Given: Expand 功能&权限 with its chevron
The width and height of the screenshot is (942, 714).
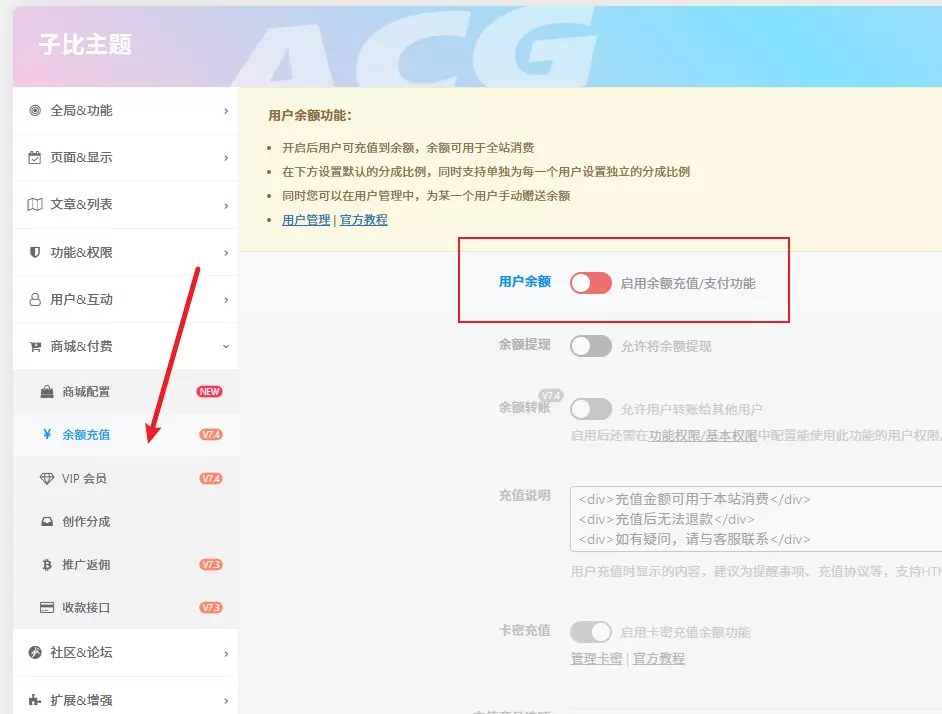Looking at the screenshot, I should tap(226, 252).
